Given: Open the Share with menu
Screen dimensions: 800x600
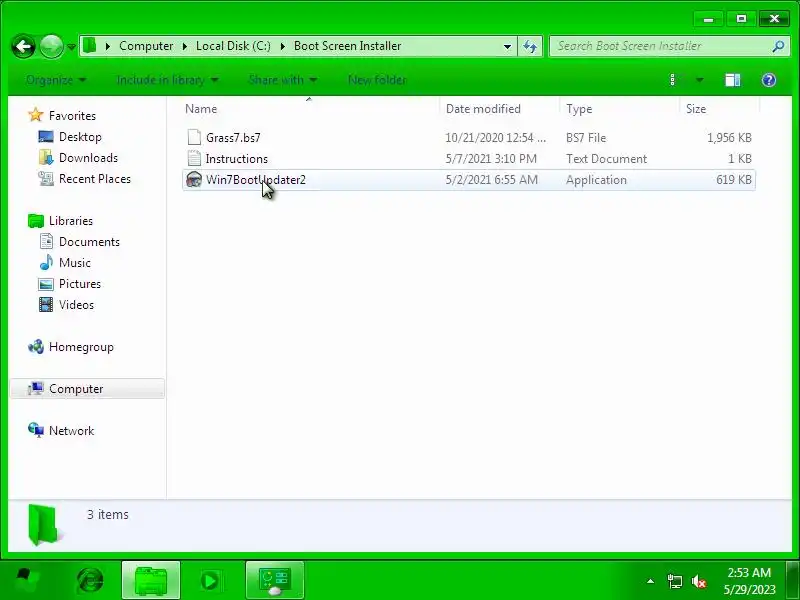Looking at the screenshot, I should [282, 80].
